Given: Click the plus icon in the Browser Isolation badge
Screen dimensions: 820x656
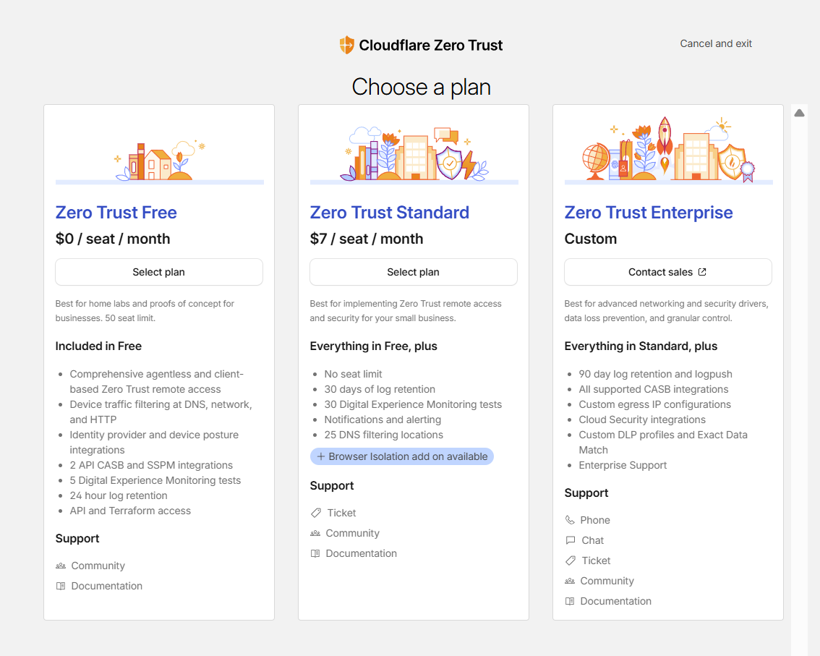Looking at the screenshot, I should tap(321, 456).
